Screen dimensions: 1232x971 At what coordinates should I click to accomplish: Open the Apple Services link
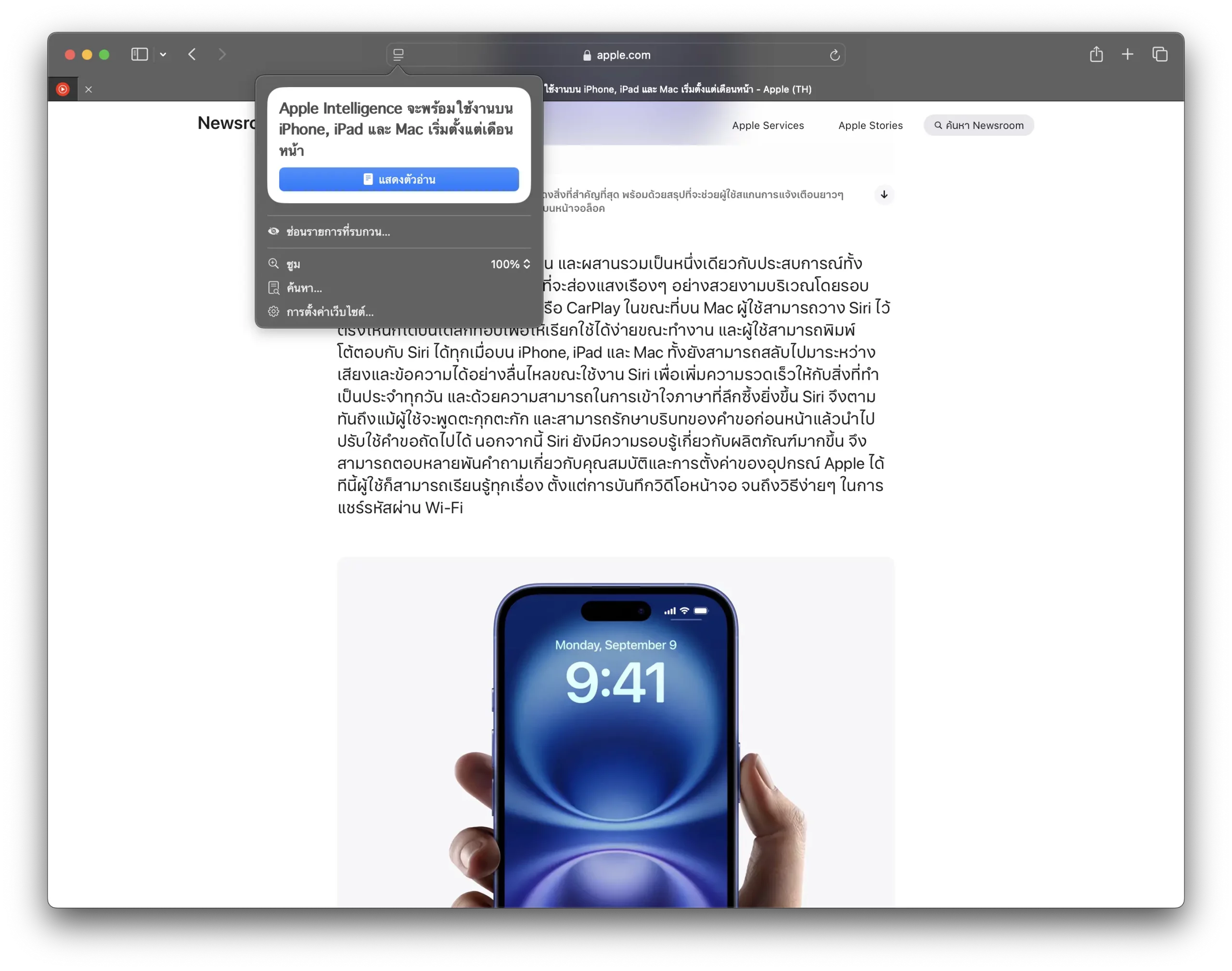(768, 126)
